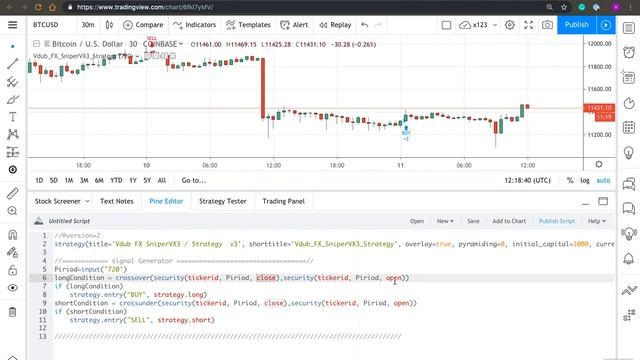Select the All time range
The width and height of the screenshot is (640, 360).
(162, 180)
